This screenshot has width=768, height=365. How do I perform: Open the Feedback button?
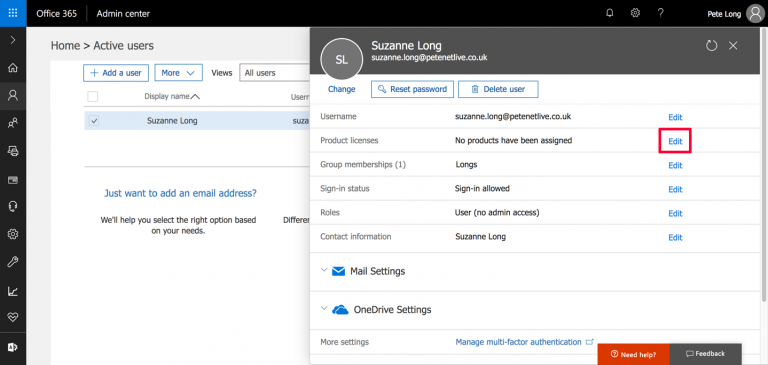(705, 354)
